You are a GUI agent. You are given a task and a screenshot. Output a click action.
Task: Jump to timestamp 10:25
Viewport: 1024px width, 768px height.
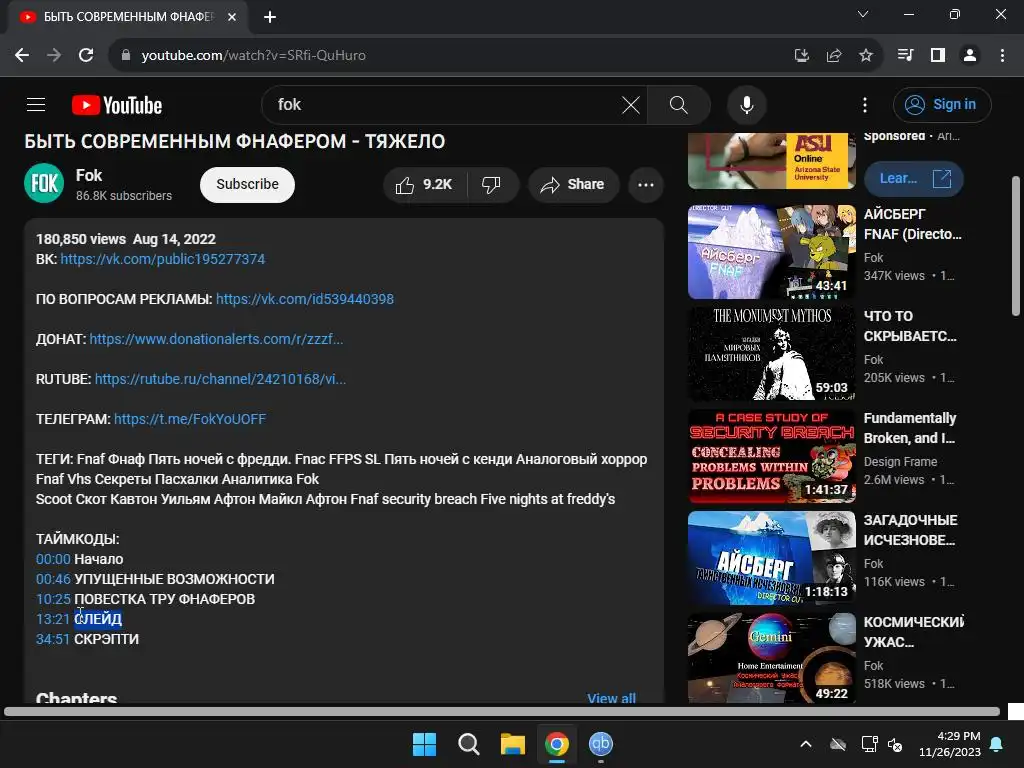[x=53, y=599]
